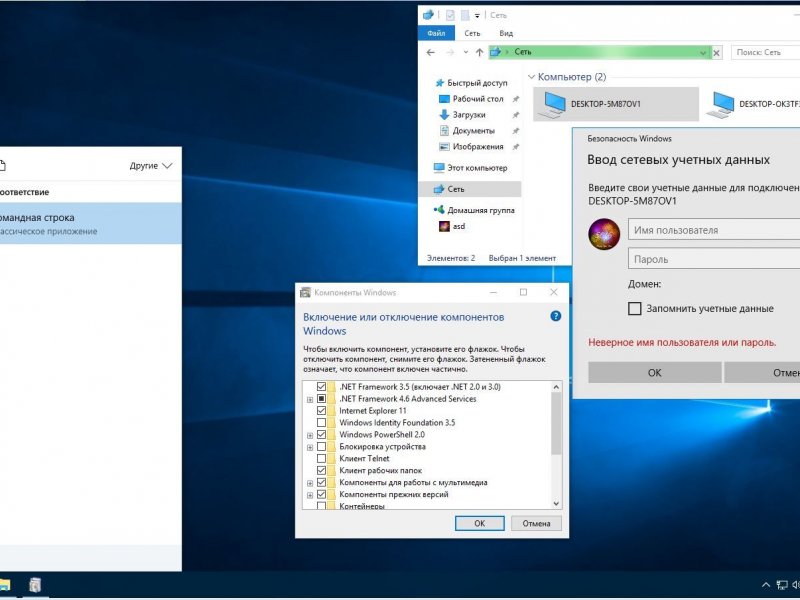Uncheck the Internet Explorer 11 checkbox
Image resolution: width=800 pixels, height=600 pixels.
321,410
